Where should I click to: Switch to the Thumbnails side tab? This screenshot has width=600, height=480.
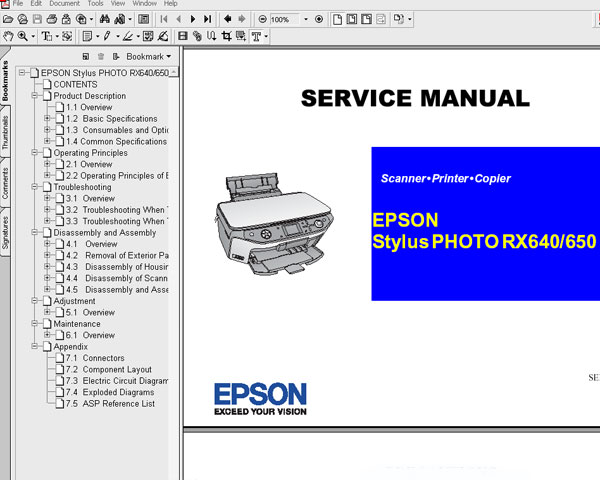coord(5,132)
